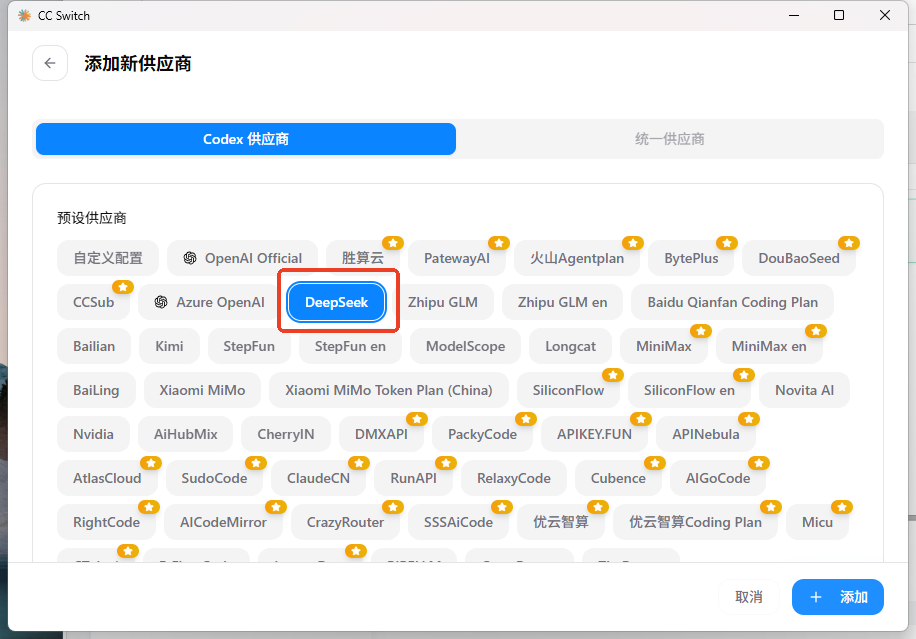Select the StepFun preset

click(x=249, y=346)
